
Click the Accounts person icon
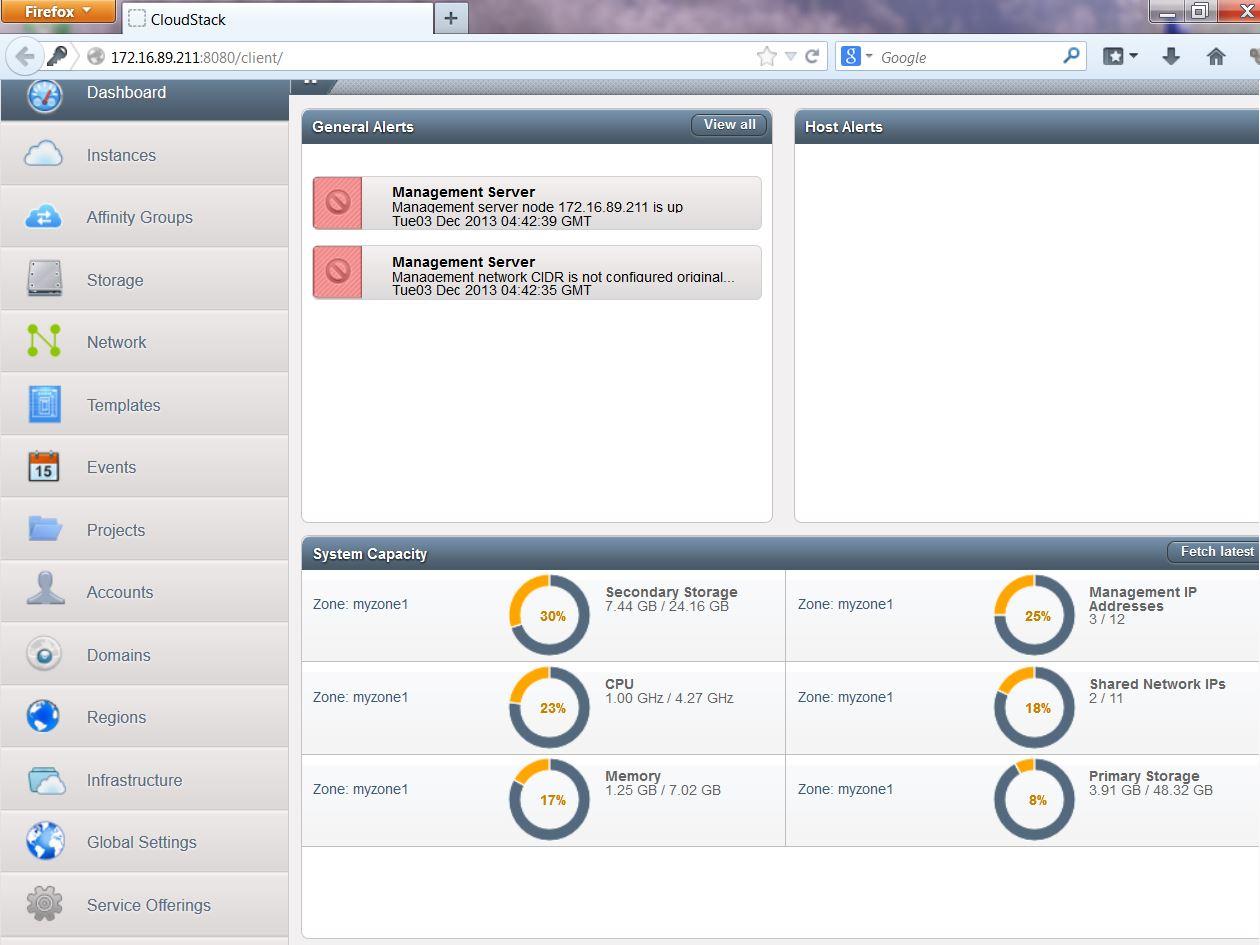[x=45, y=590]
